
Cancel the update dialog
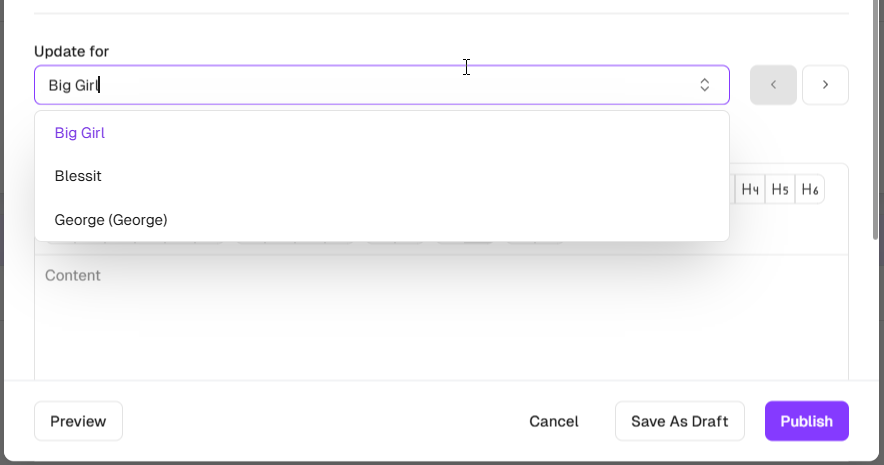coord(554,421)
